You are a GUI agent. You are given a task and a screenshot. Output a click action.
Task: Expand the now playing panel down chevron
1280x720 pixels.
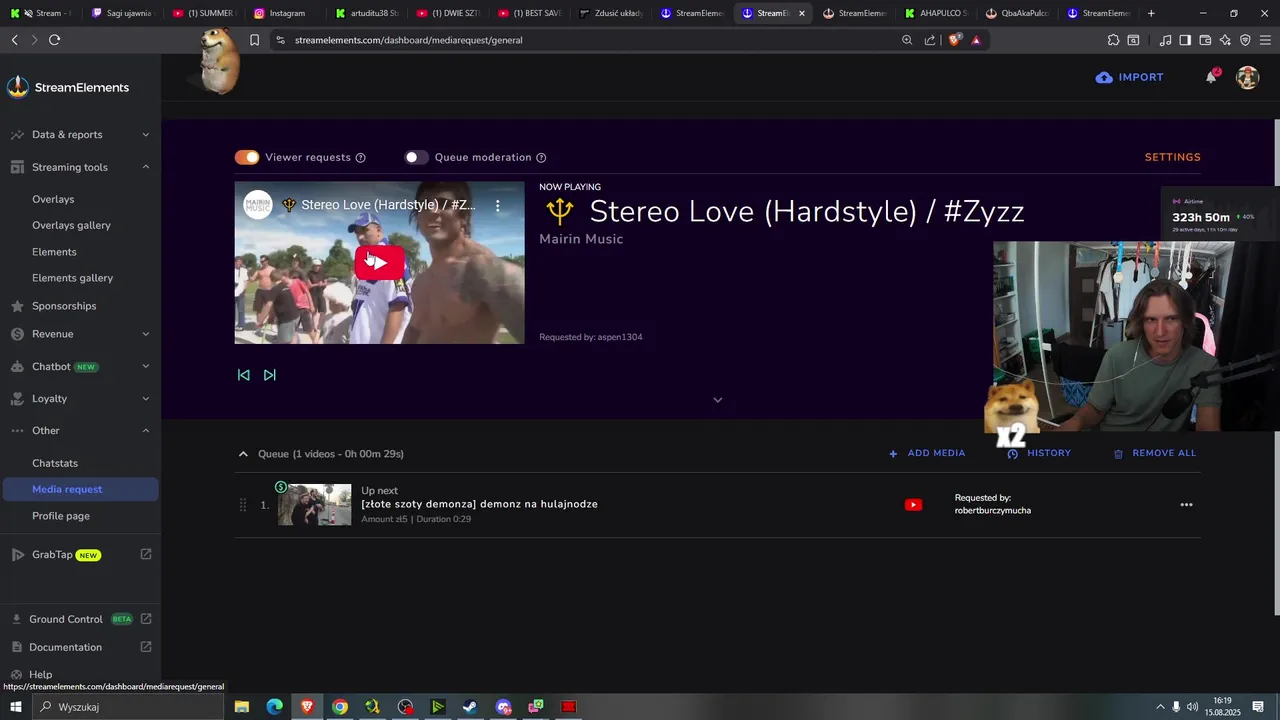pyautogui.click(x=717, y=400)
